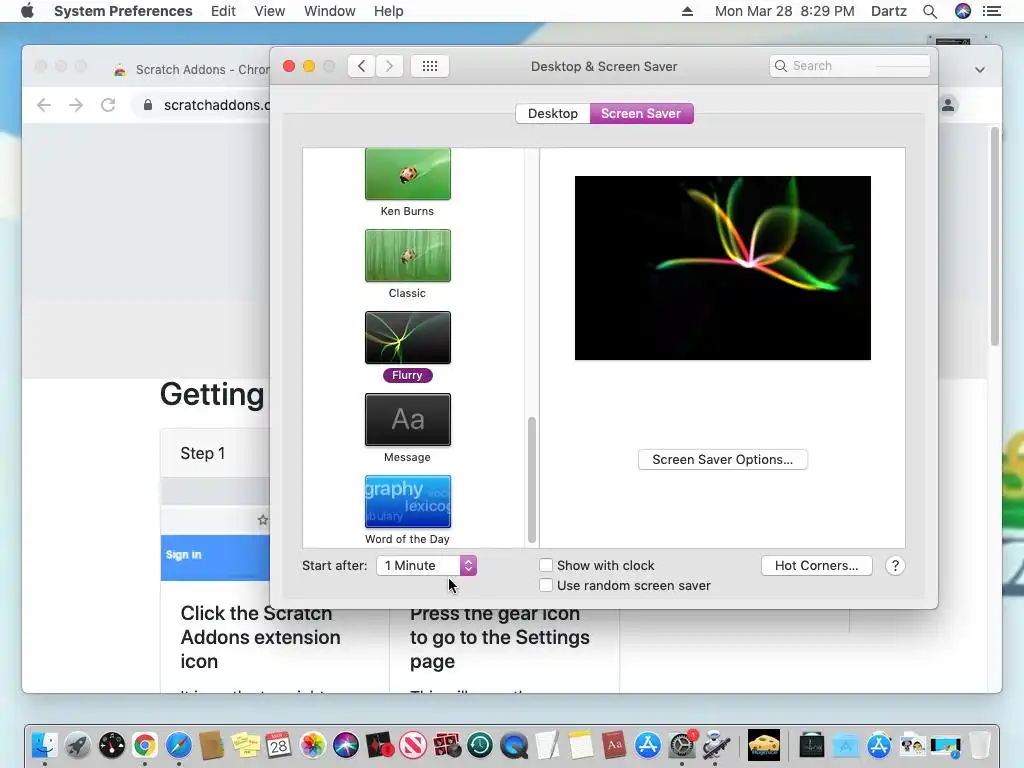Screen dimensions: 1024x768
Task: Launch Safari from the Dock
Action: point(178,744)
